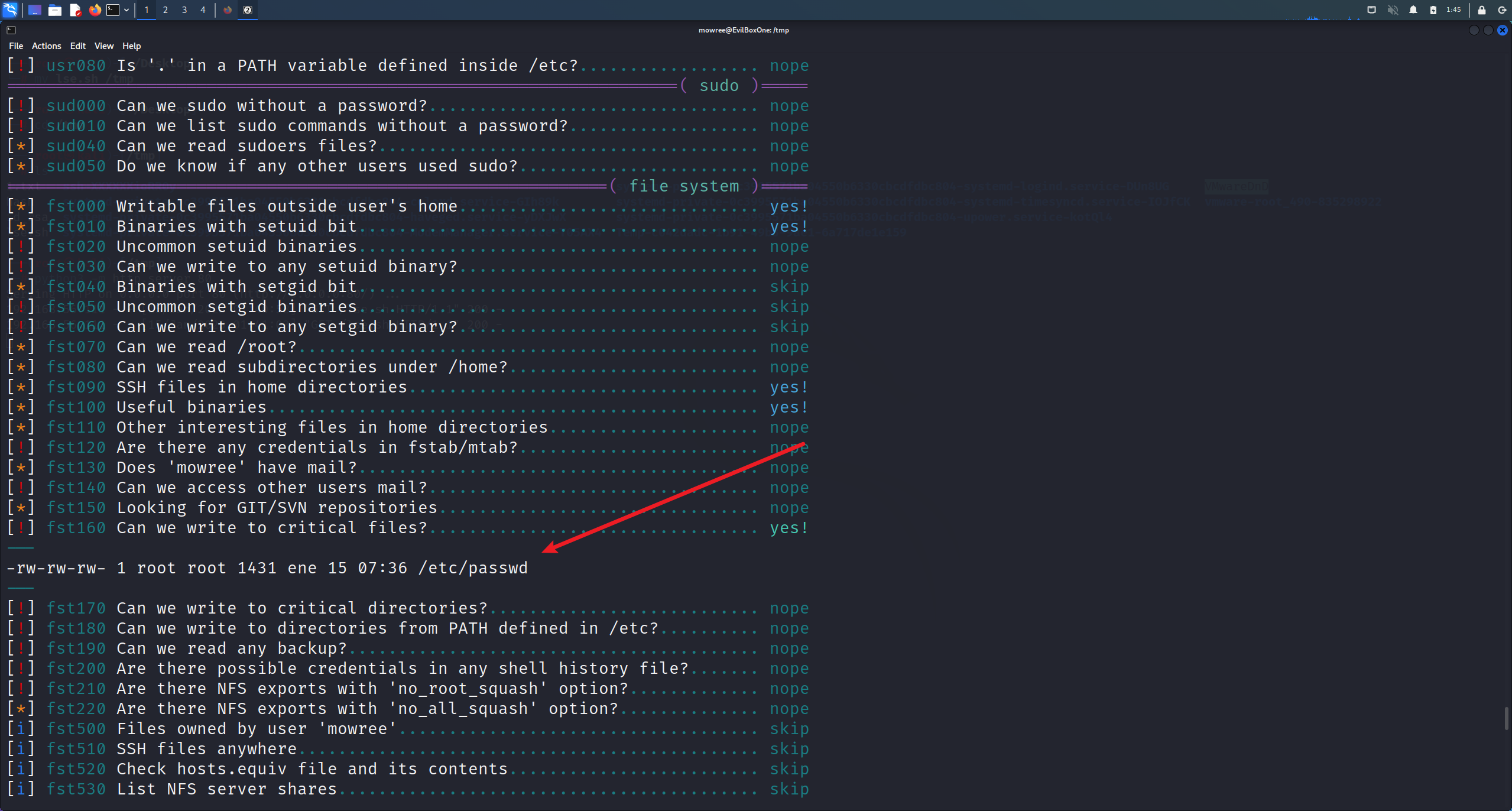Open the Help menu
This screenshot has height=811, width=1512.
pos(132,46)
